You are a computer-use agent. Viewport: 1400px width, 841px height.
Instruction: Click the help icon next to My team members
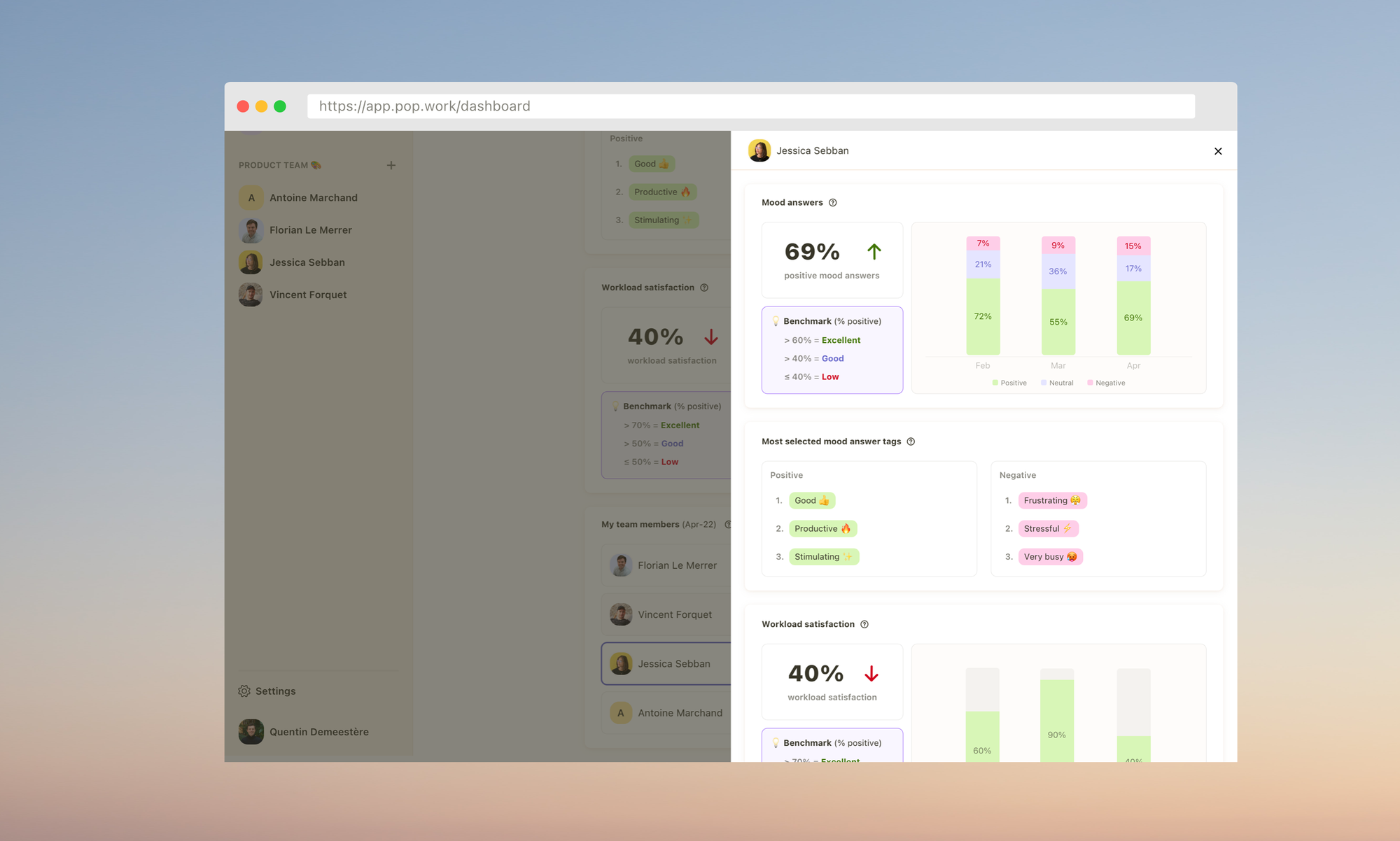coord(728,524)
